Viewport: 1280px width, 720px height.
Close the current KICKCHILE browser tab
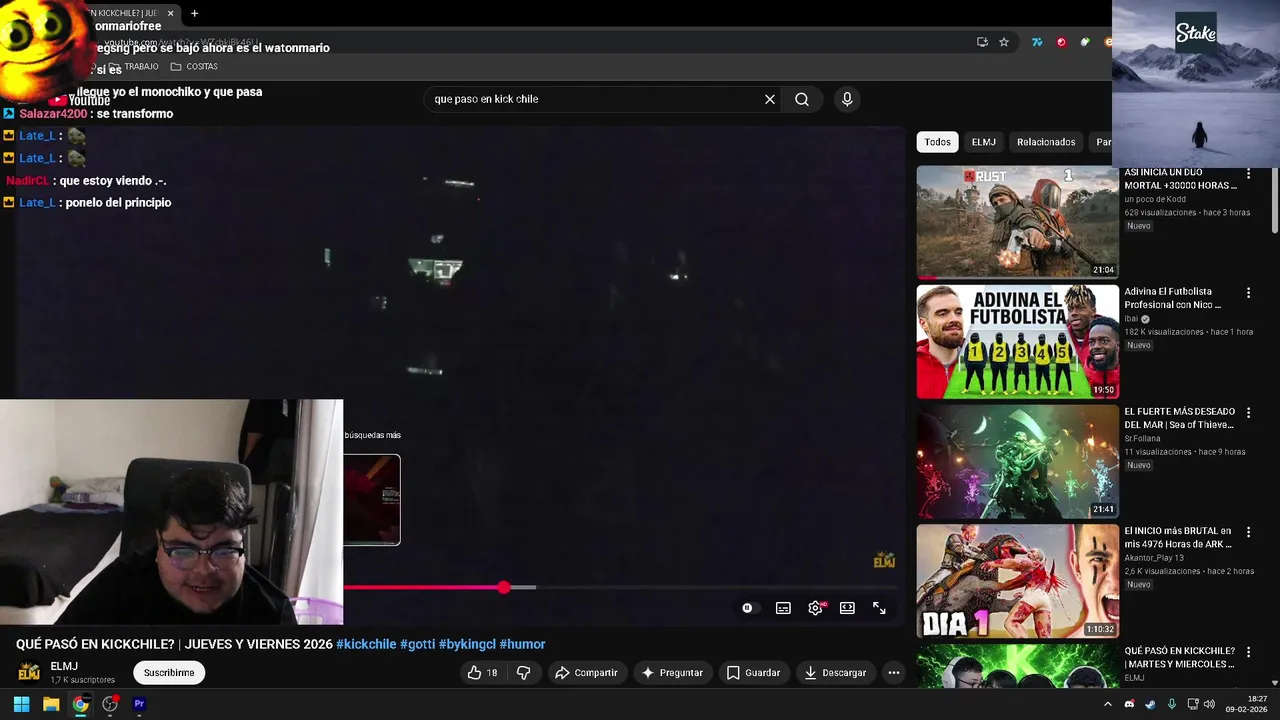[x=170, y=13]
